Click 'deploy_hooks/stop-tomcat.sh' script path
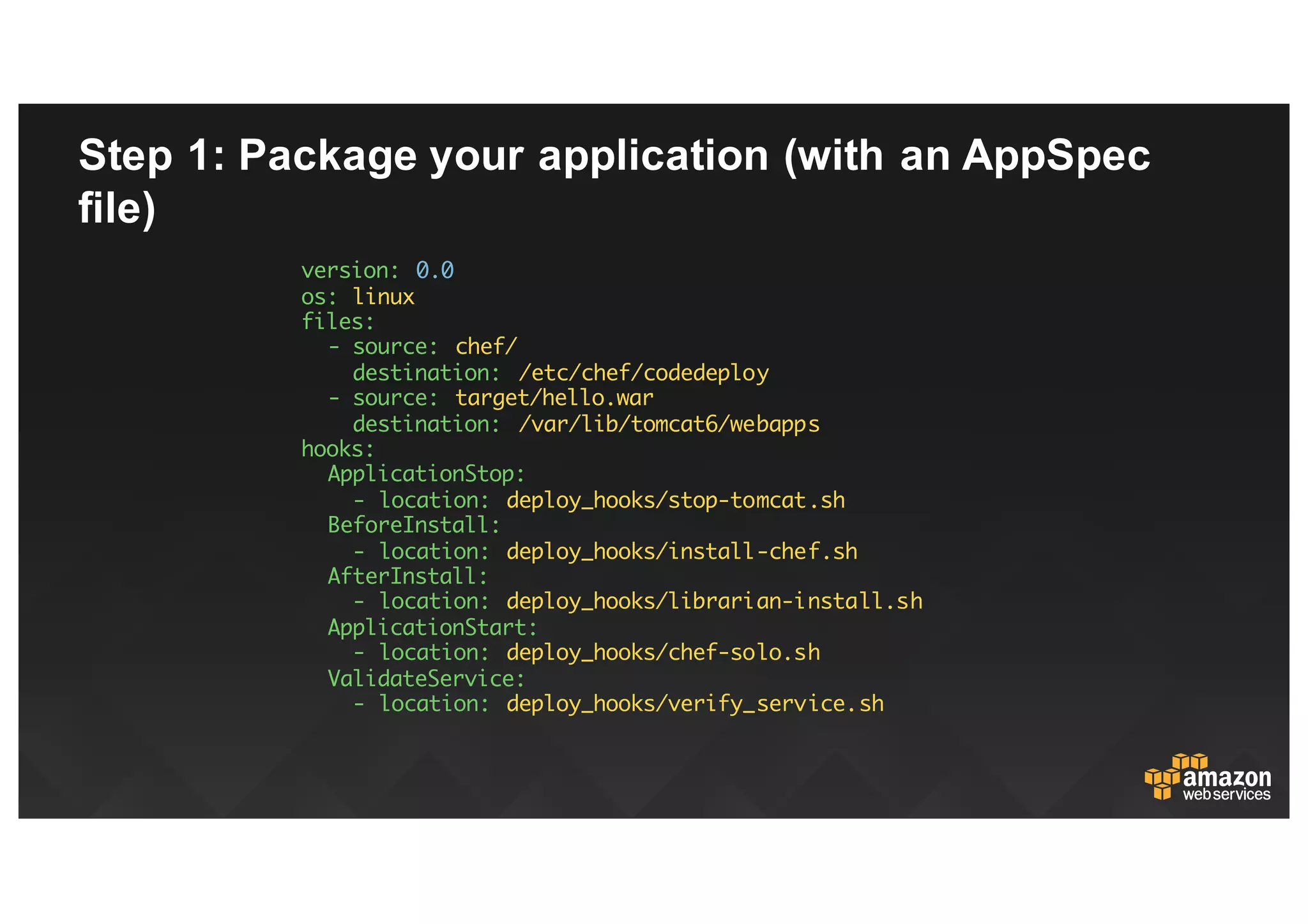This screenshot has width=1308, height=924. click(x=676, y=500)
